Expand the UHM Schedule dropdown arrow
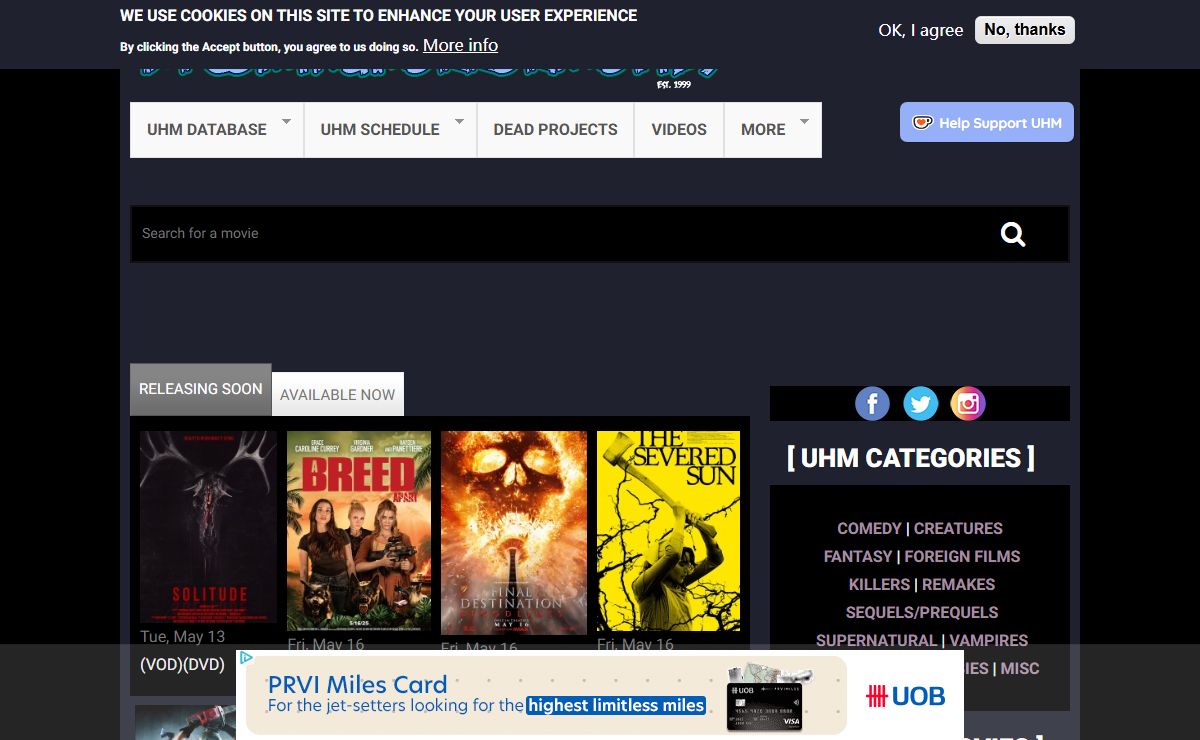 click(x=459, y=121)
